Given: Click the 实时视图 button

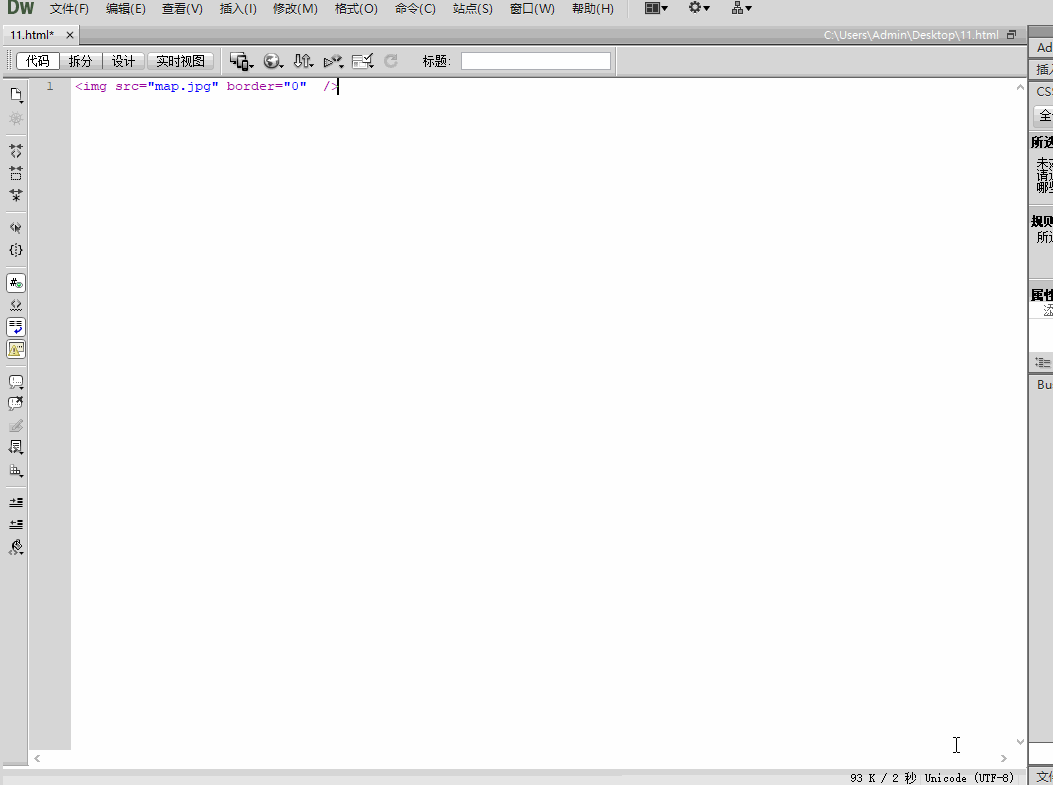Looking at the screenshot, I should pos(181,61).
